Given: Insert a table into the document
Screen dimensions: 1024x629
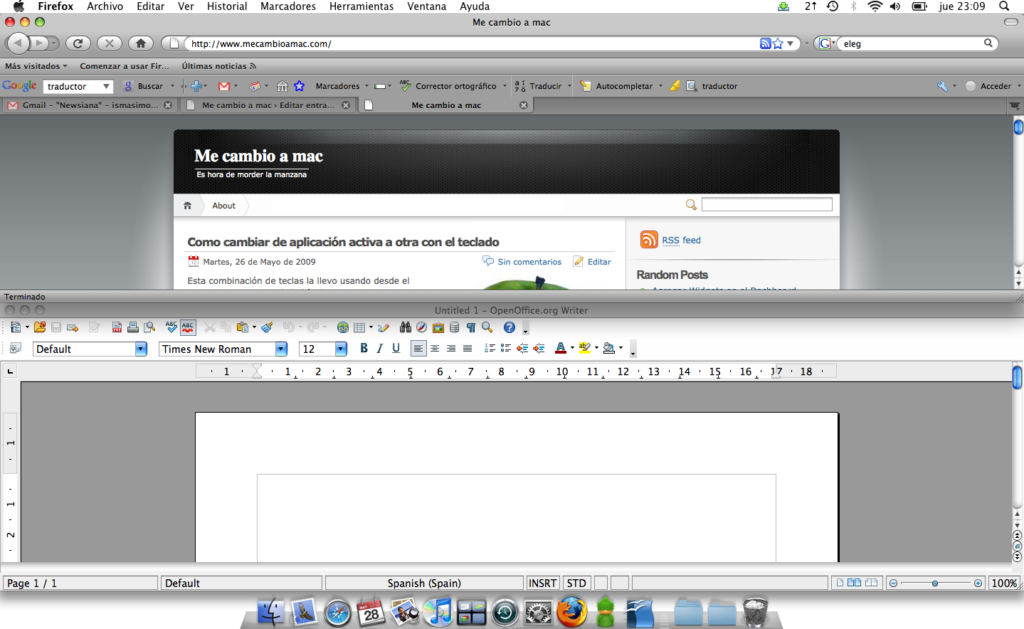Looking at the screenshot, I should (359, 327).
